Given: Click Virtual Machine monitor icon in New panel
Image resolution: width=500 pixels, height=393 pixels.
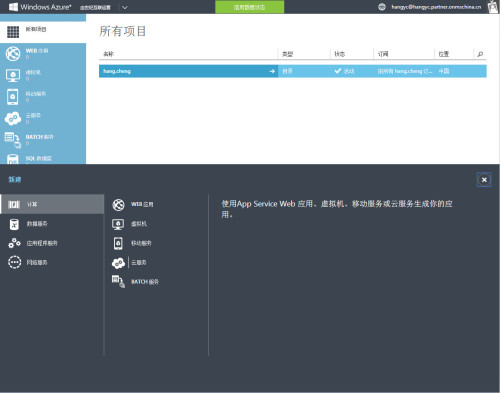Looking at the screenshot, I should (118, 224).
